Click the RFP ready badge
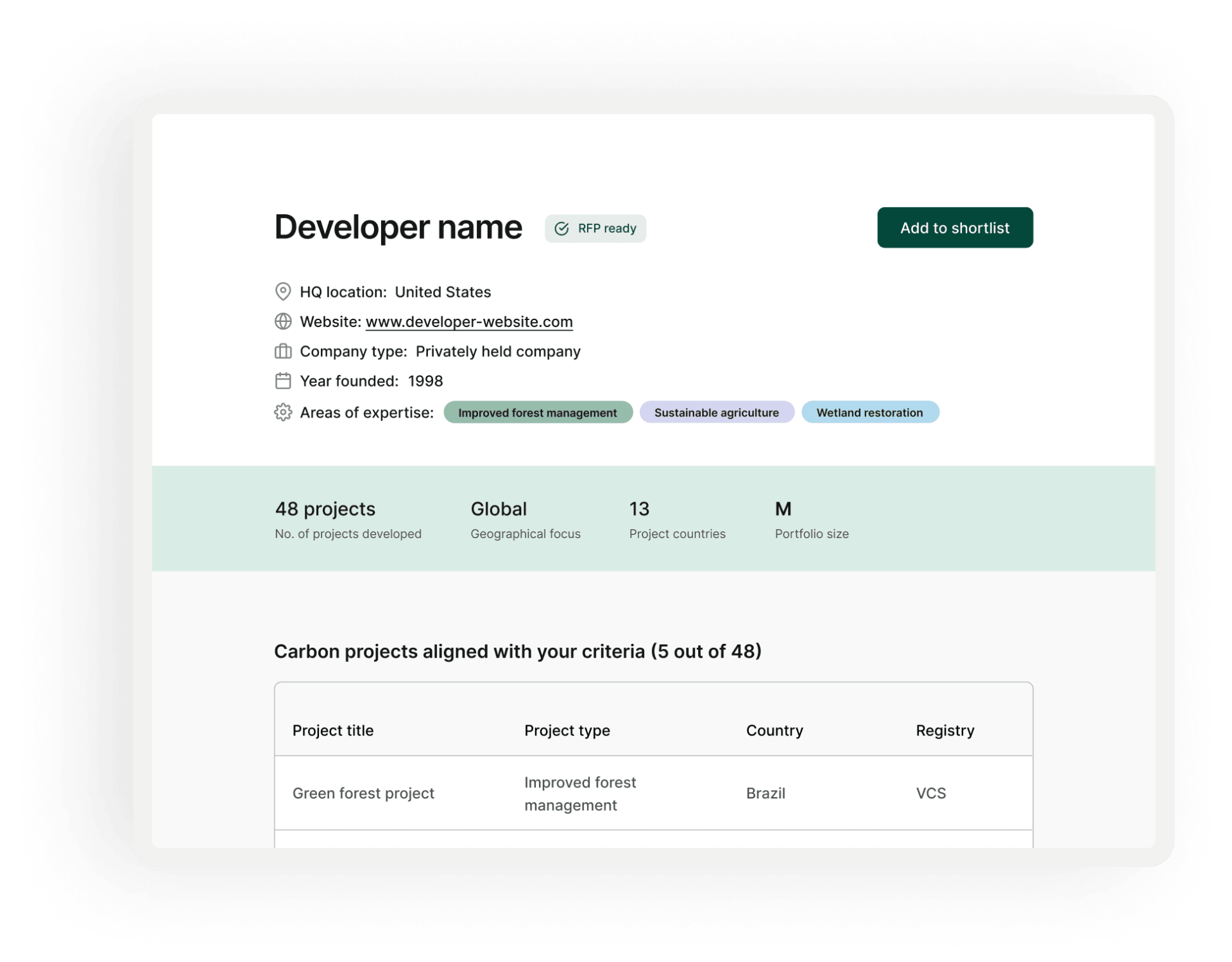Viewport: 1232px width, 962px height. 595,228
